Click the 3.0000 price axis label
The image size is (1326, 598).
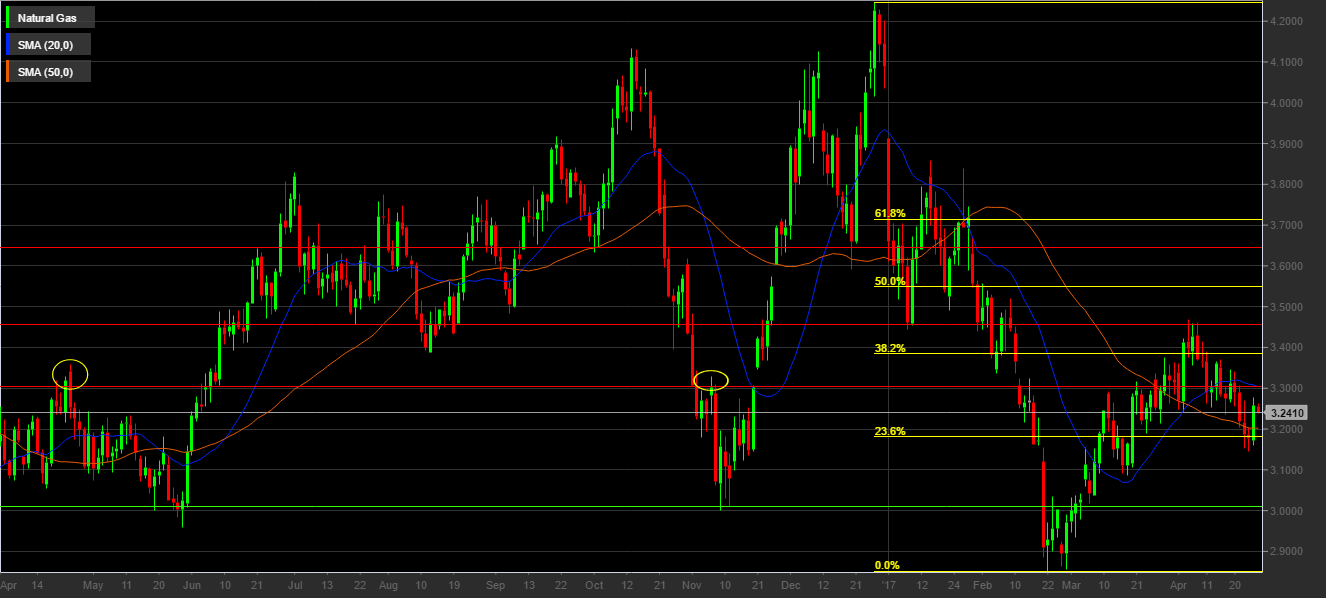coord(1294,511)
